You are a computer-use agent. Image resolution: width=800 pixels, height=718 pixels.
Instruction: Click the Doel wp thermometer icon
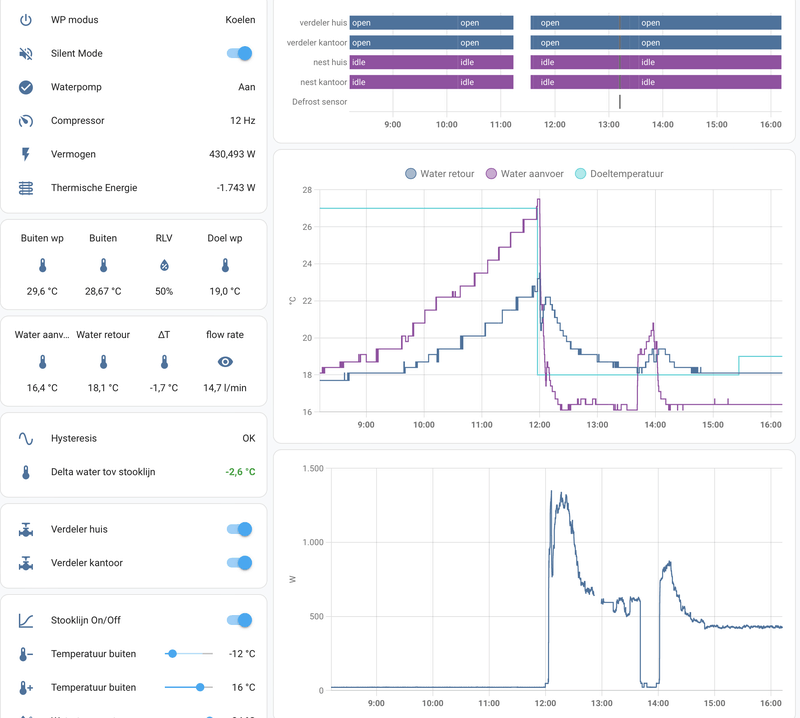(x=225, y=265)
